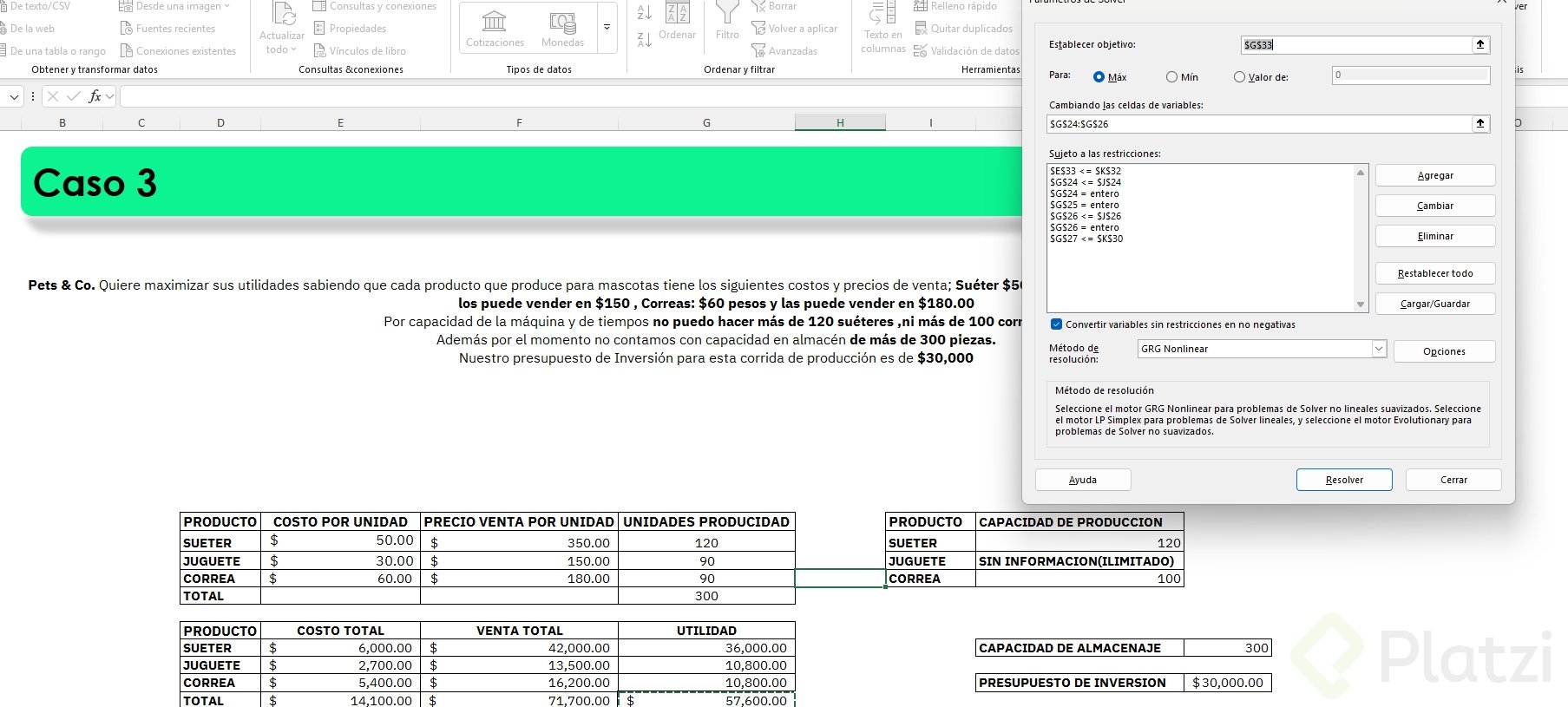Collapse objective cell range selector
Image resolution: width=1568 pixels, height=707 pixels.
1480,44
